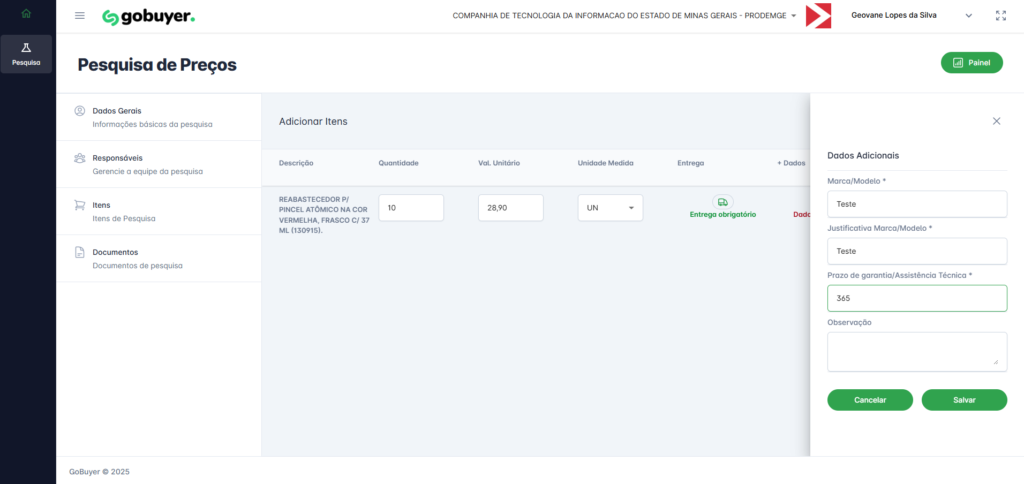Screen dimensions: 1024x484
Task: Click the fullscreen expand icon
Action: 1001,16
